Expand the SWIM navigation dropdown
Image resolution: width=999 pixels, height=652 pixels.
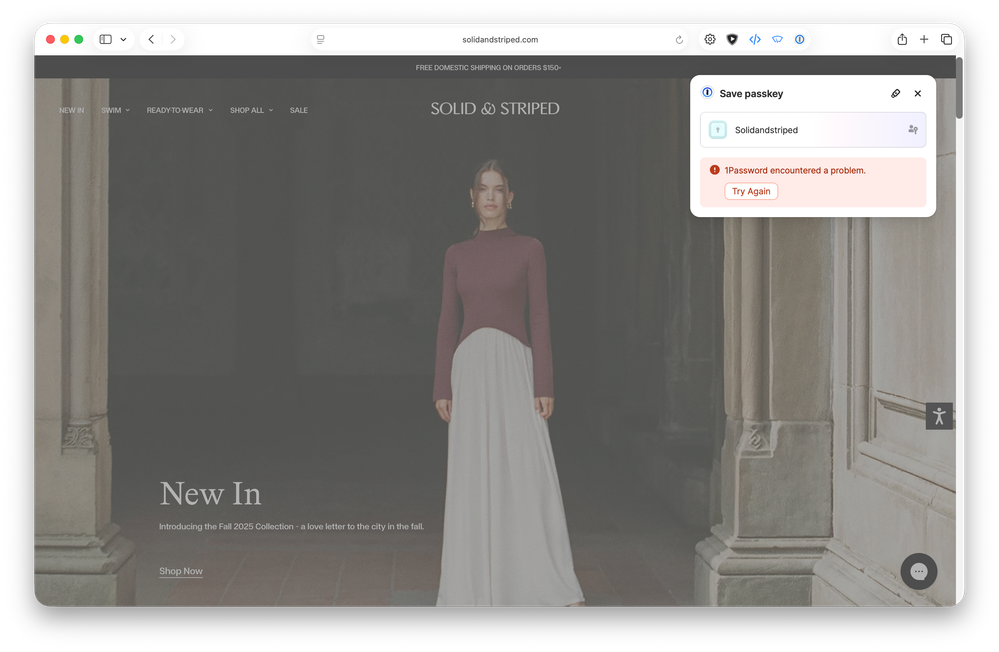[115, 110]
